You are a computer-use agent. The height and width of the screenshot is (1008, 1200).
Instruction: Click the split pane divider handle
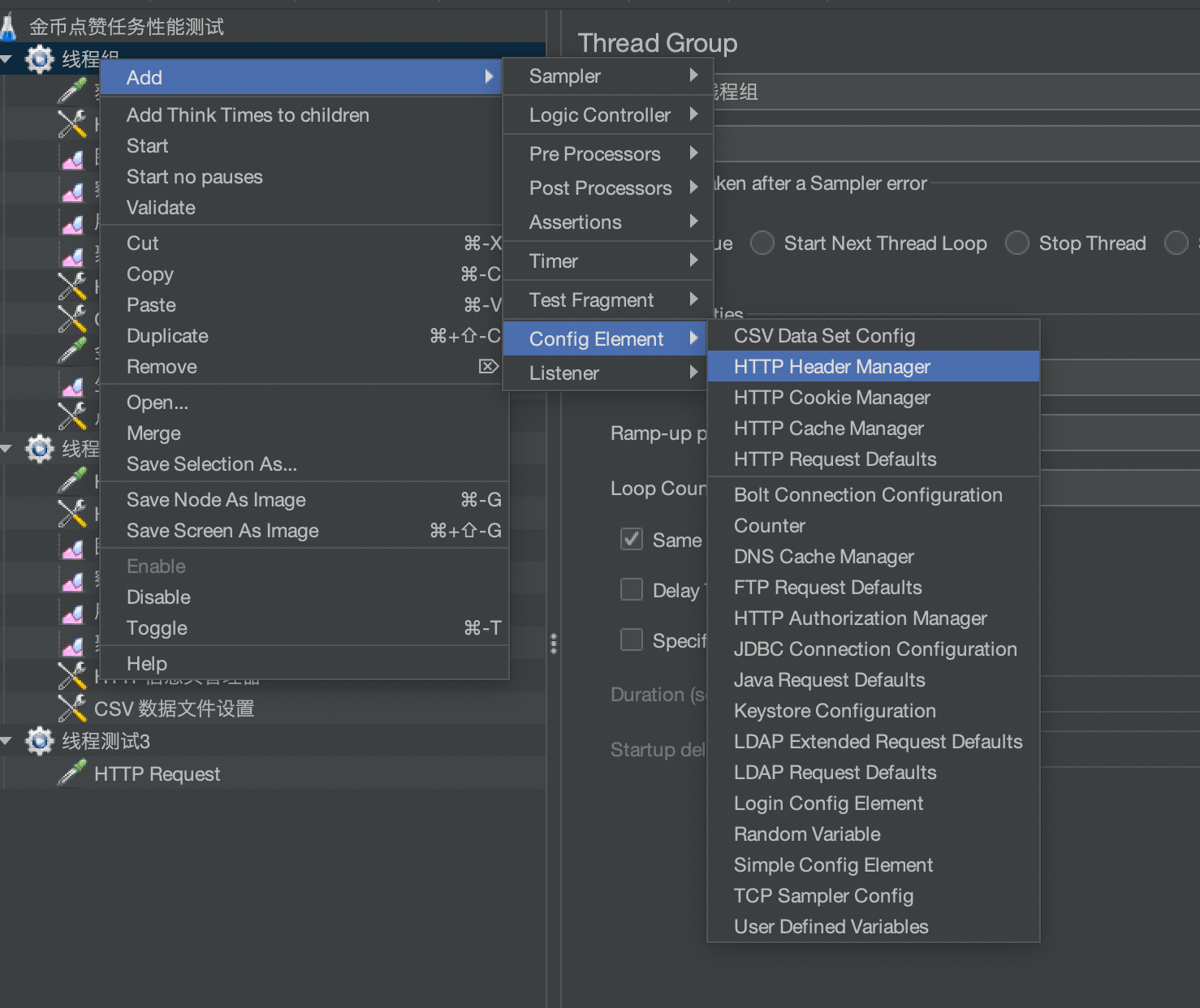click(x=554, y=644)
